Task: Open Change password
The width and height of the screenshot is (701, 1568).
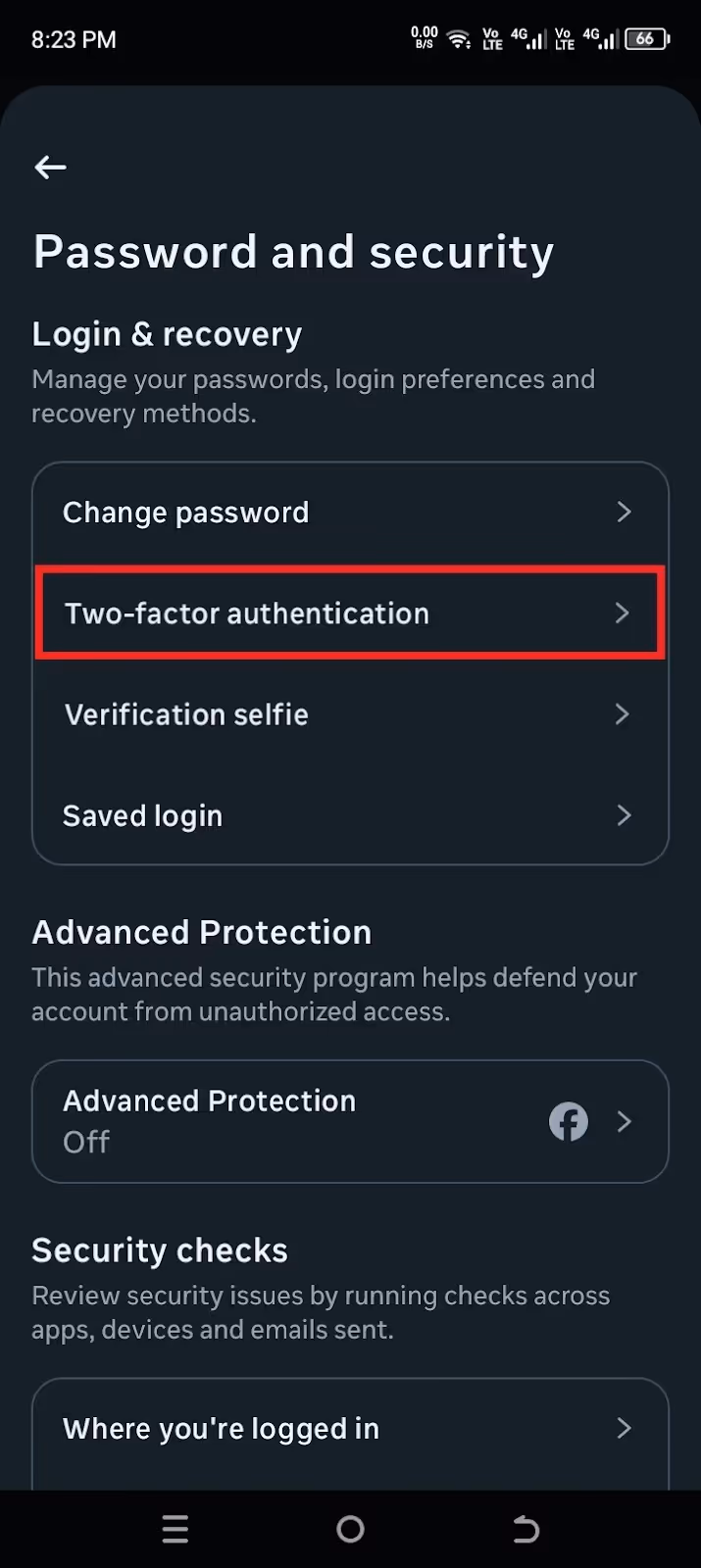Action: click(x=350, y=512)
